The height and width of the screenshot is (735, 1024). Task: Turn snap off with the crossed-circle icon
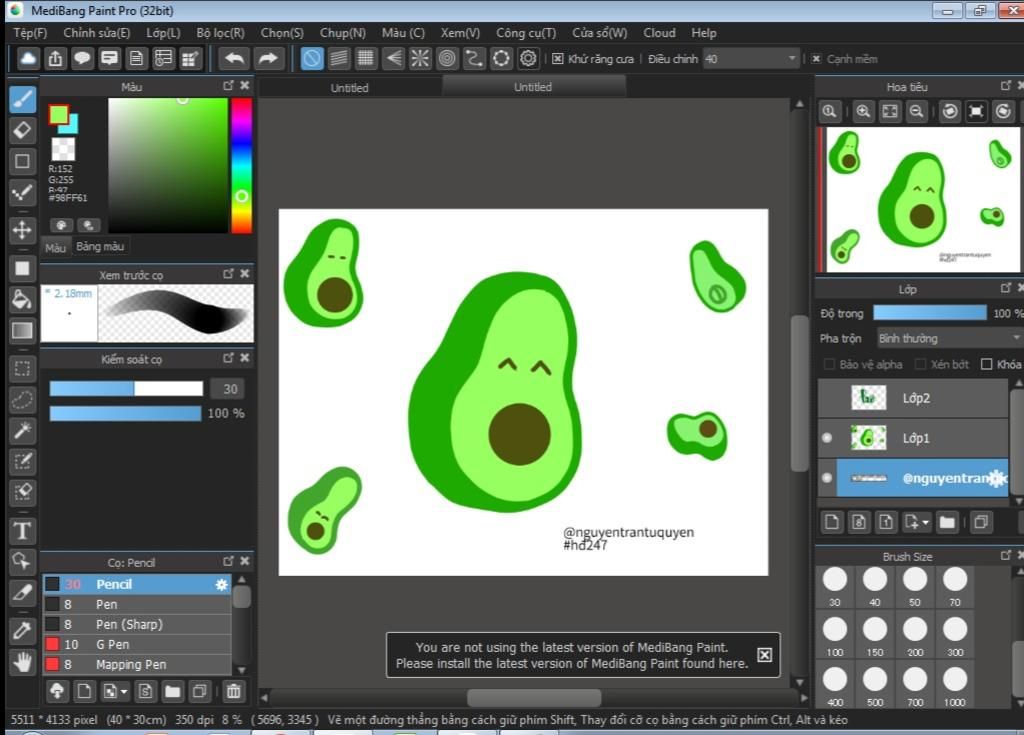312,59
